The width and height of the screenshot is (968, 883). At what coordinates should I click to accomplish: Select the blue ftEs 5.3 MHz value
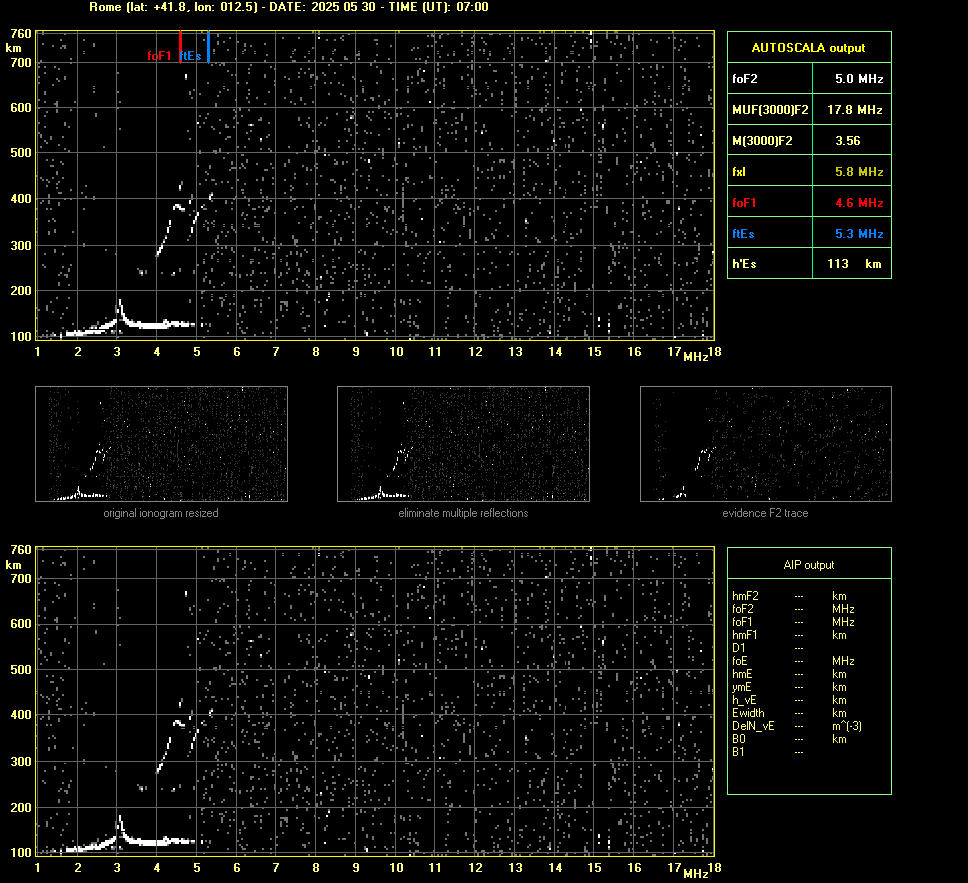tap(859, 233)
